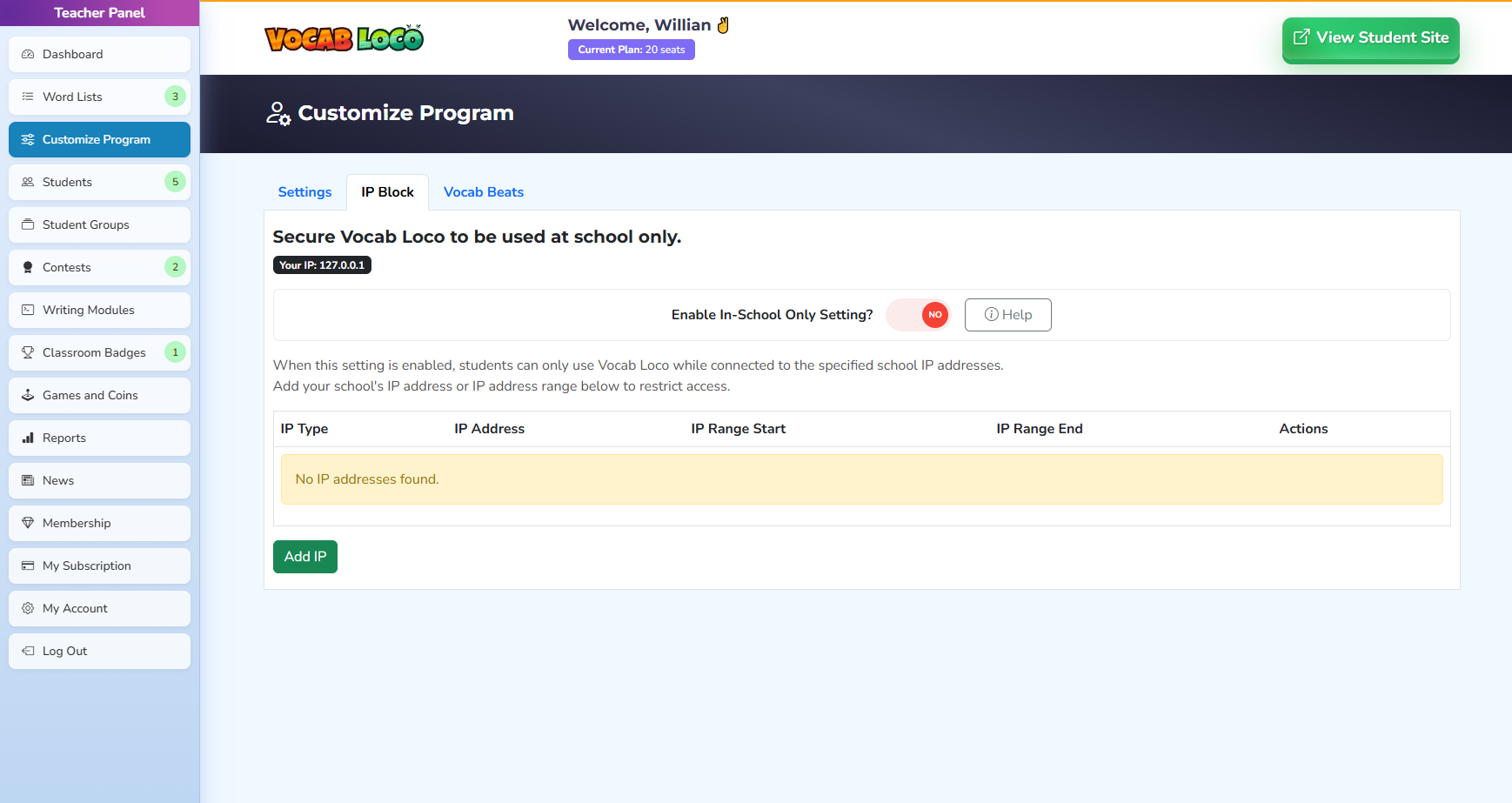This screenshot has width=1512, height=803.
Task: Click the Current Plan: 20 seats badge
Action: tap(632, 50)
